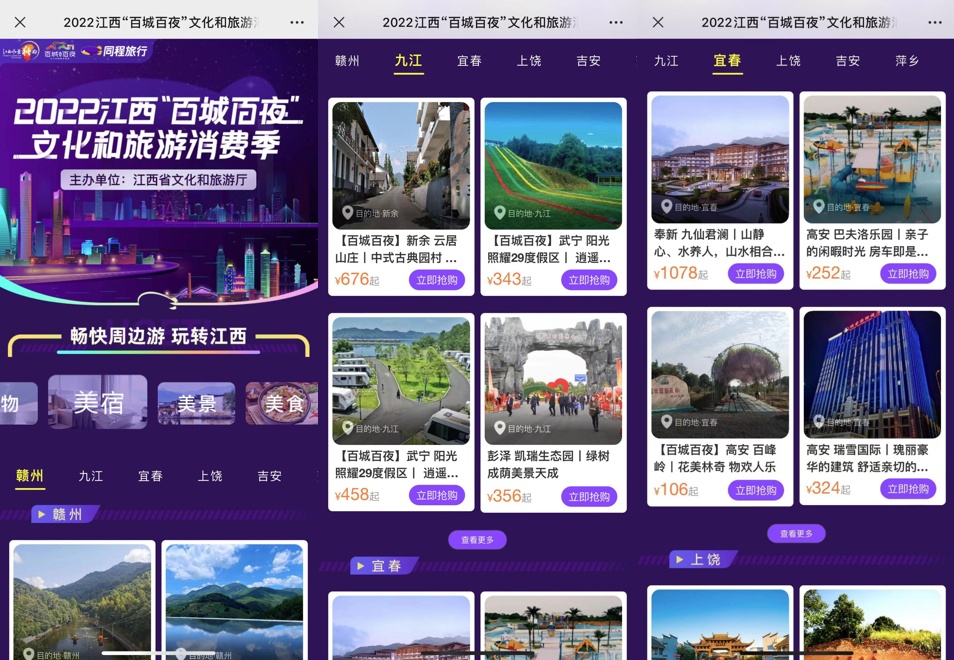The image size is (954, 660).
Task: Close the middle panel page with X icon
Action: click(339, 23)
